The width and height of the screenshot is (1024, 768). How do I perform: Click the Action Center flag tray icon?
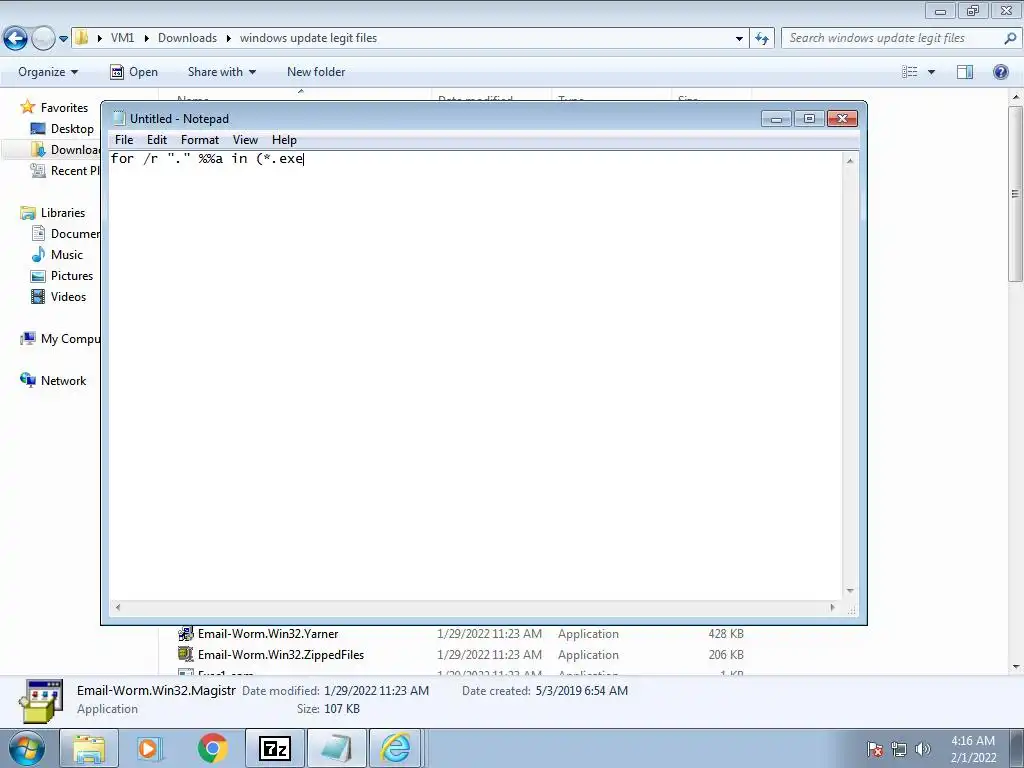click(875, 749)
